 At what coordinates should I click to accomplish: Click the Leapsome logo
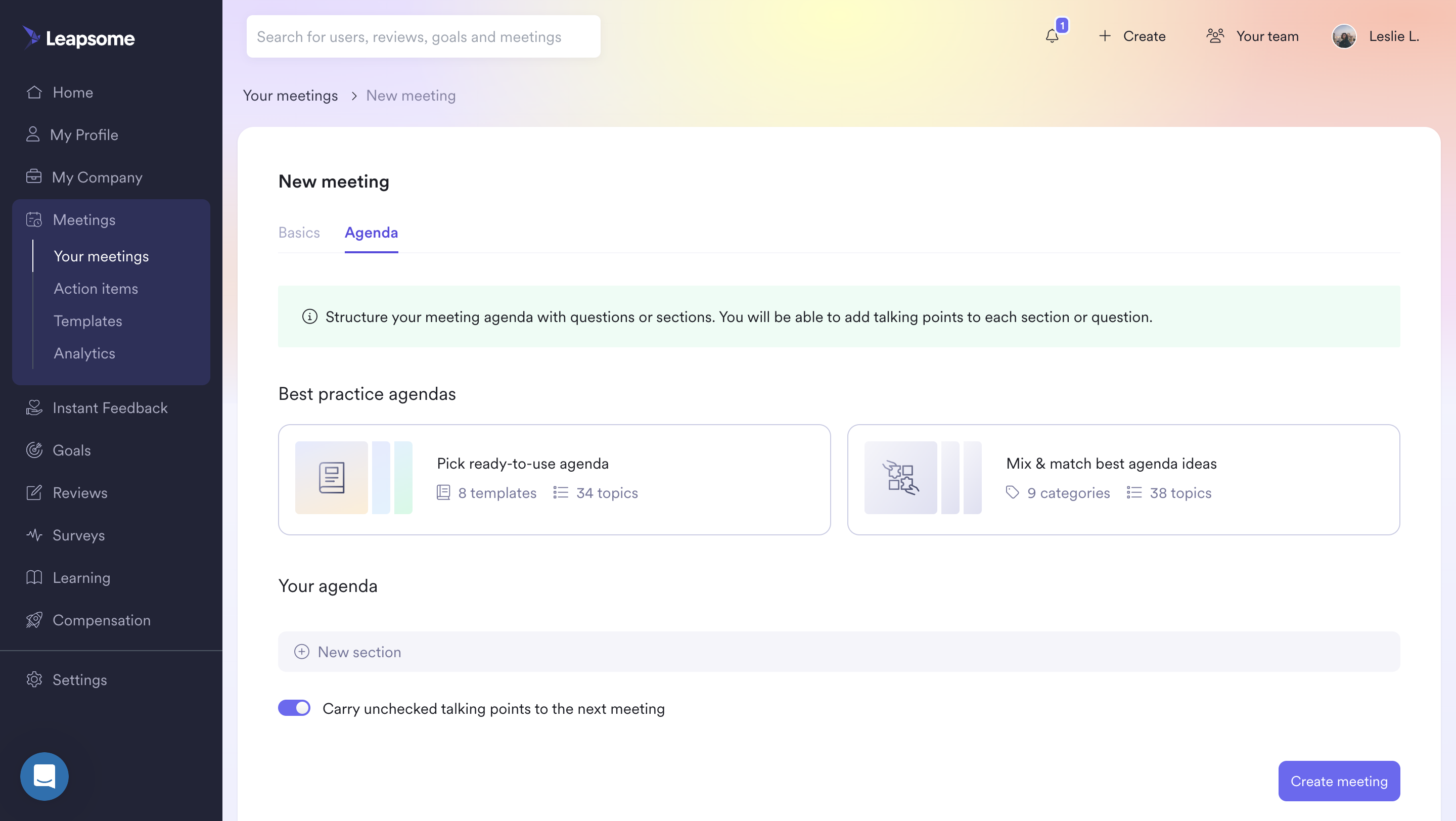[x=78, y=38]
